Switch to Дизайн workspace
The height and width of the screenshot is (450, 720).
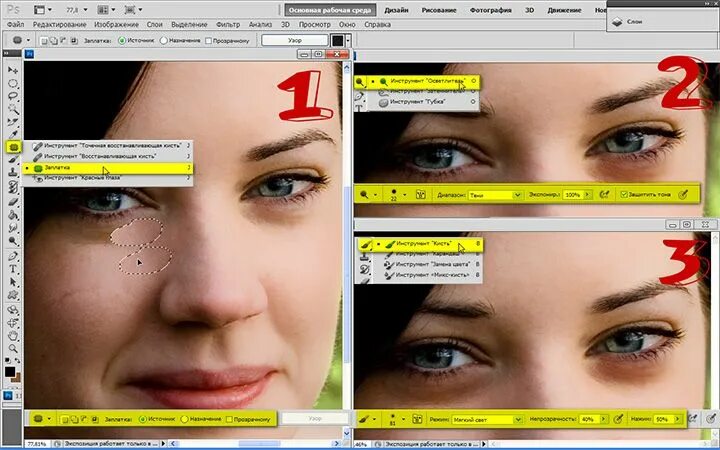pos(397,10)
